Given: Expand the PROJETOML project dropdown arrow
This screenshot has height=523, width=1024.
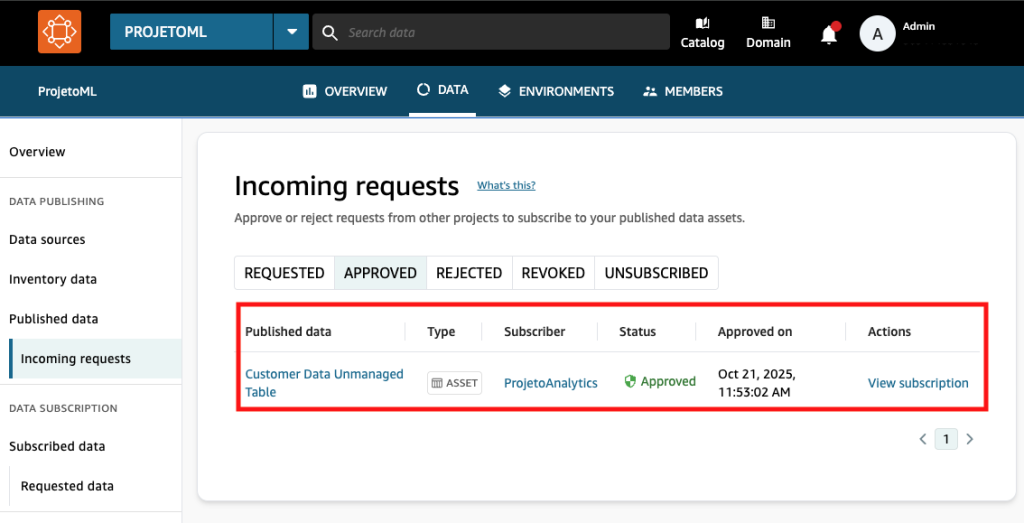Looking at the screenshot, I should point(291,32).
